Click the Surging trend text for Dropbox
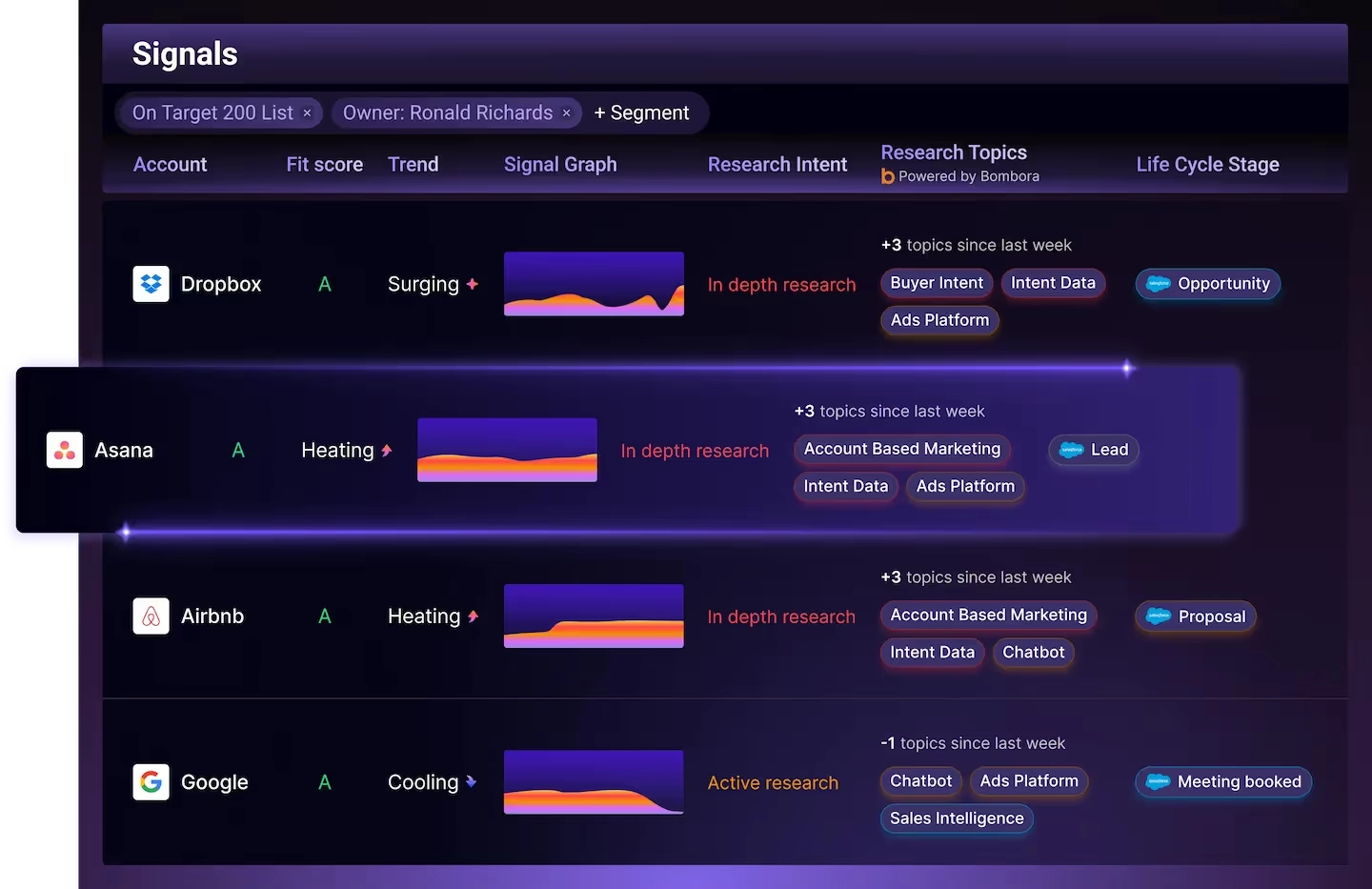The image size is (1372, 889). (x=423, y=284)
